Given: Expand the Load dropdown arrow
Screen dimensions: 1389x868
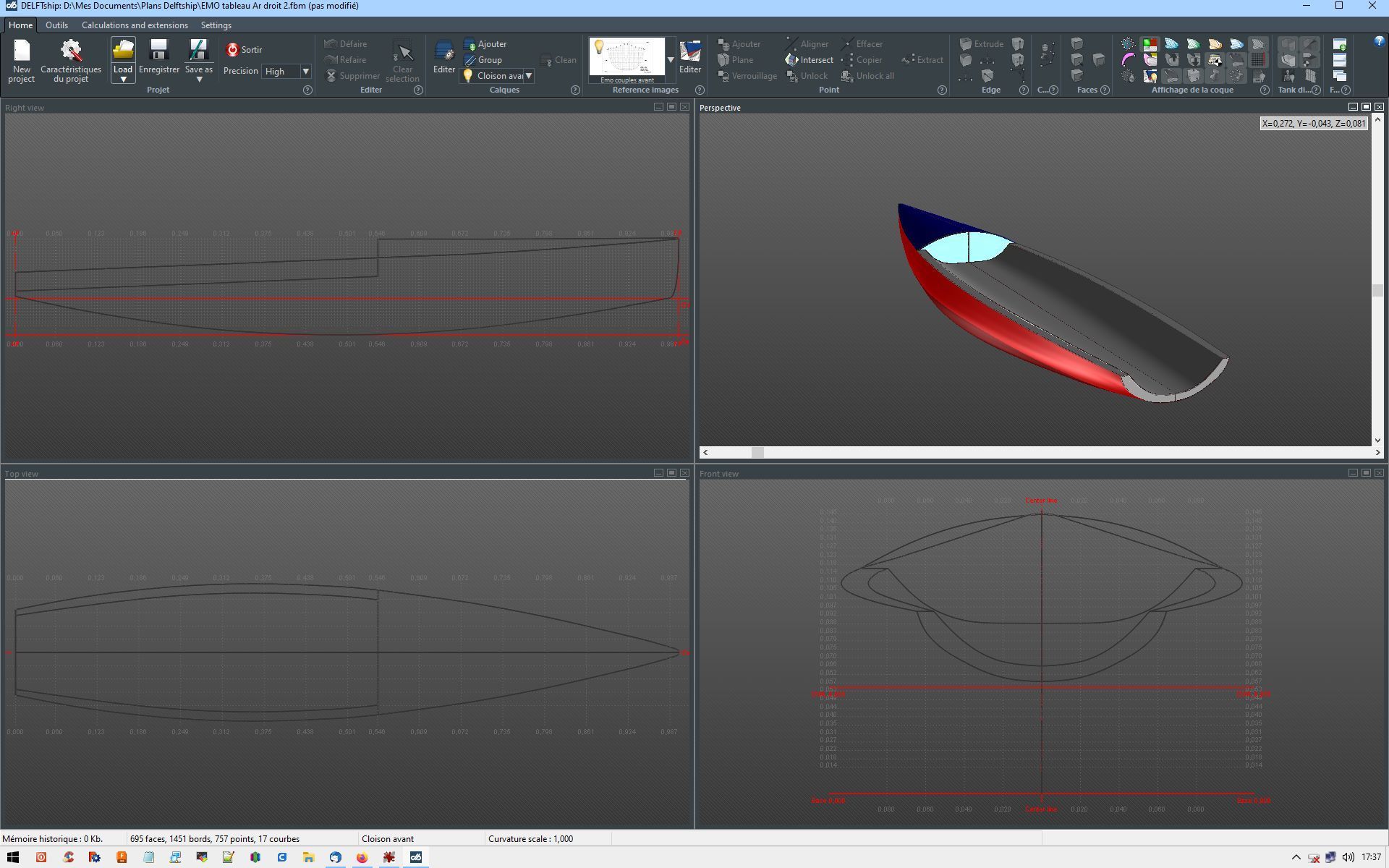Looking at the screenshot, I should pyautogui.click(x=123, y=80).
